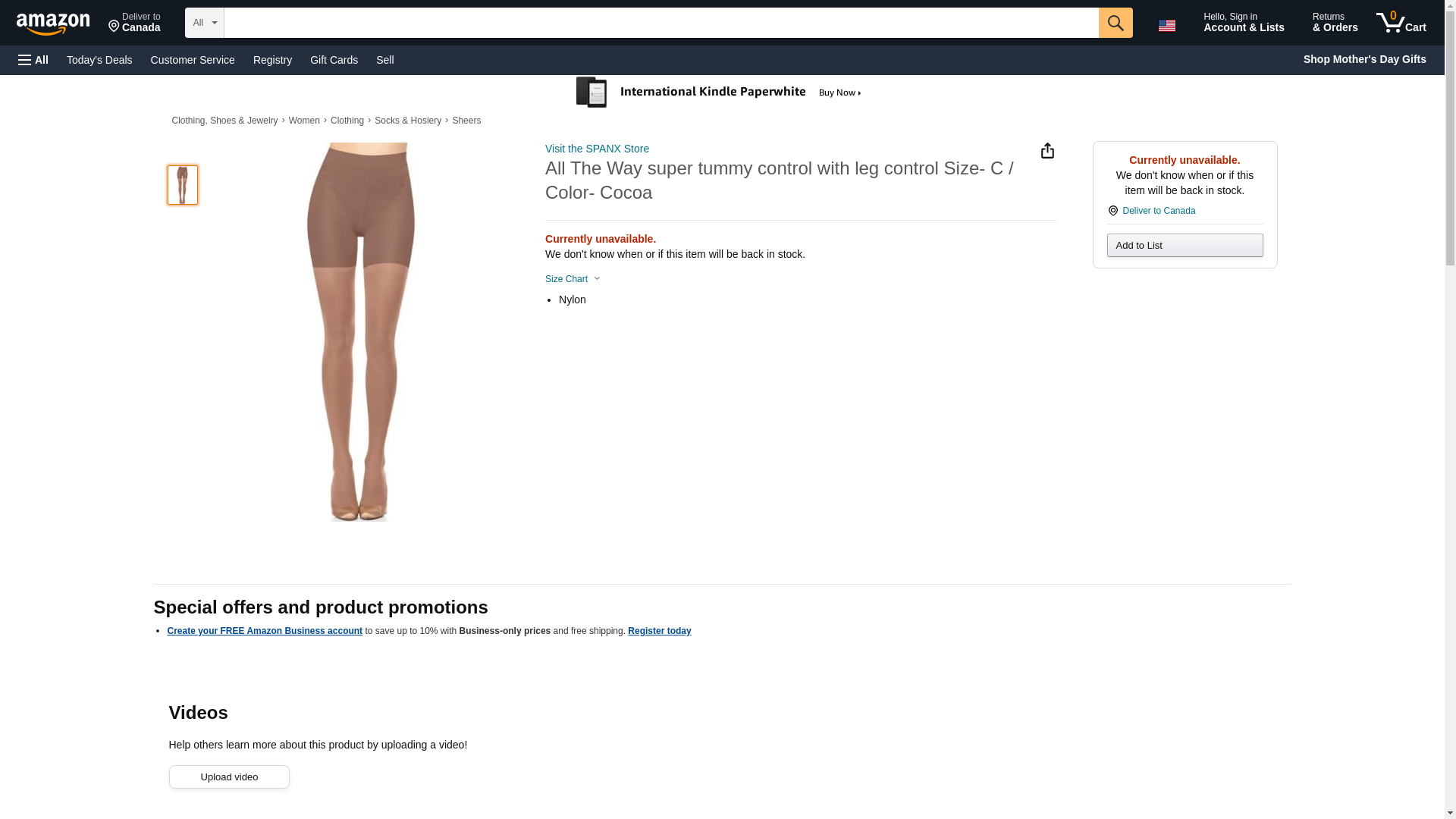Open the Sheers breadcrumb link
The image size is (1456, 819).
click(466, 121)
